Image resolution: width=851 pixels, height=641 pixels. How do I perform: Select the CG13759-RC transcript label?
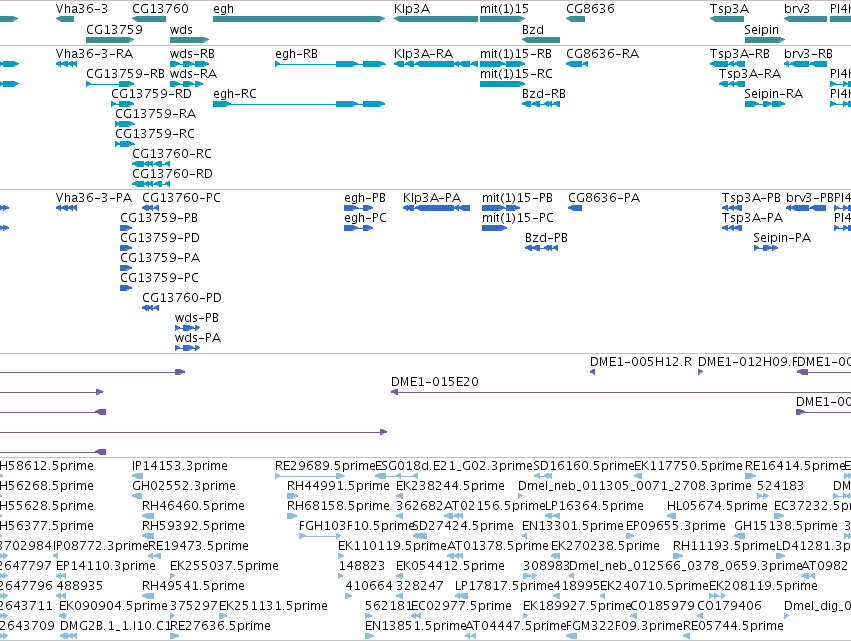(x=154, y=134)
